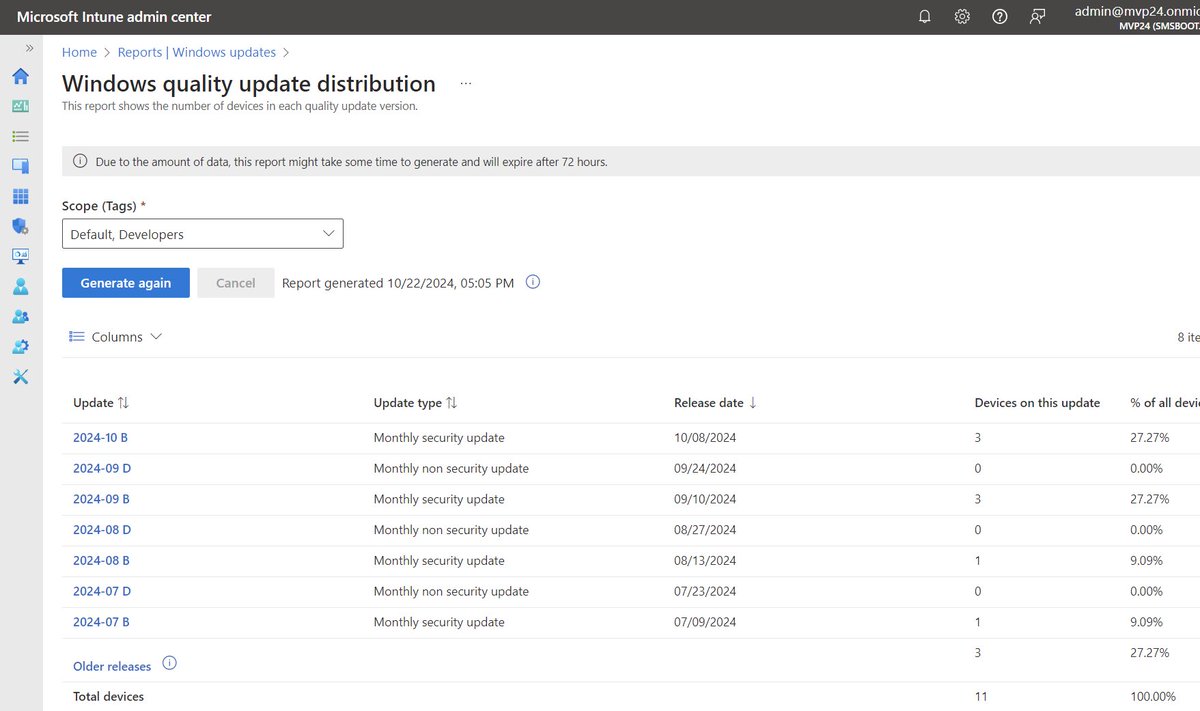This screenshot has width=1200, height=711.
Task: Open the Tenant administration icon
Action: pos(20,346)
